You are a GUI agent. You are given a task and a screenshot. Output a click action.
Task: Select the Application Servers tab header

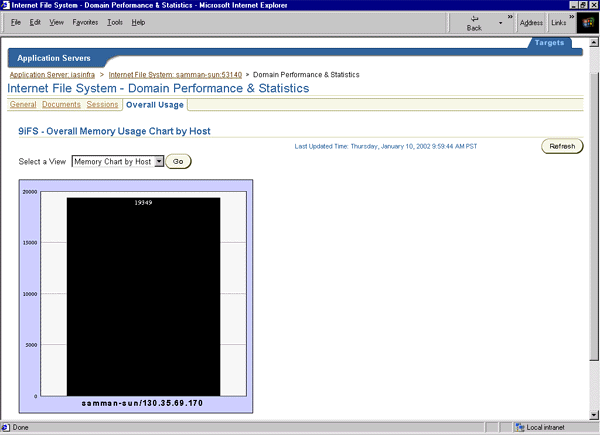(54, 58)
